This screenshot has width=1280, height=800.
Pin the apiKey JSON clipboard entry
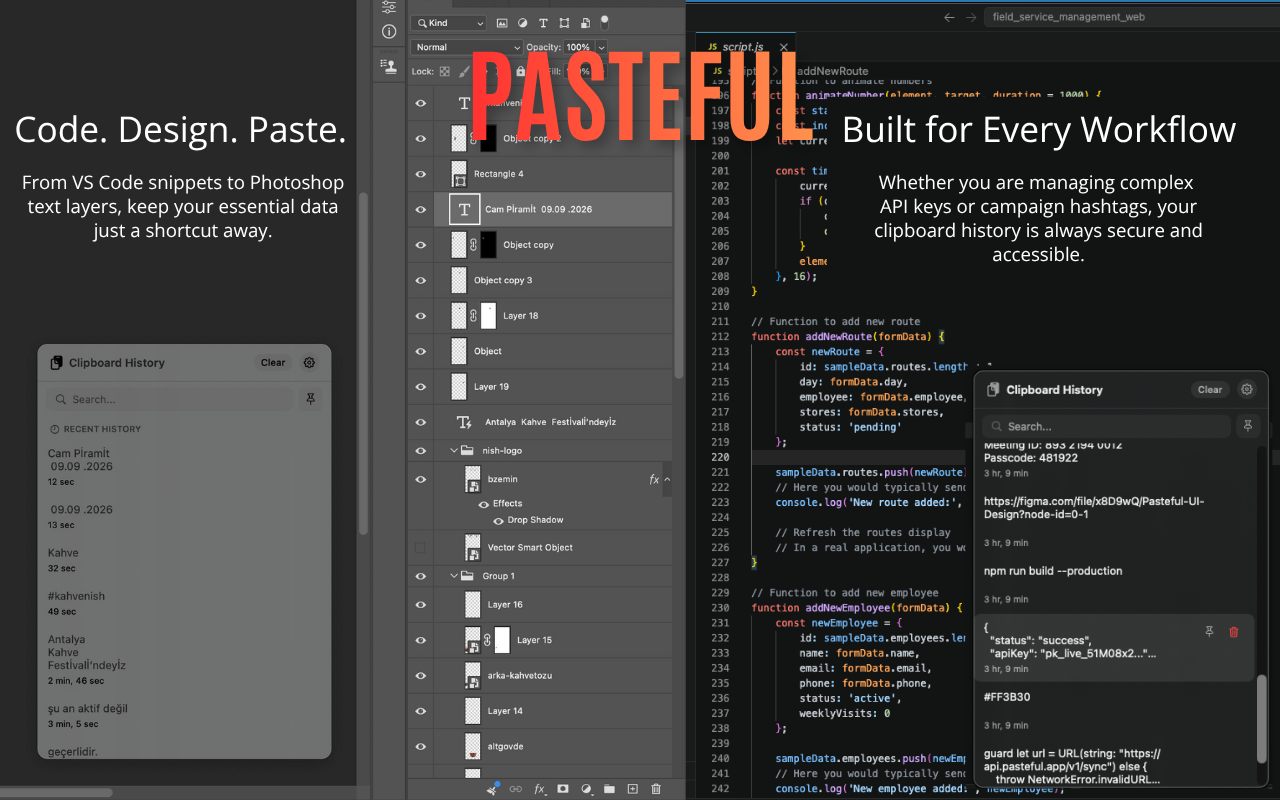[1209, 631]
